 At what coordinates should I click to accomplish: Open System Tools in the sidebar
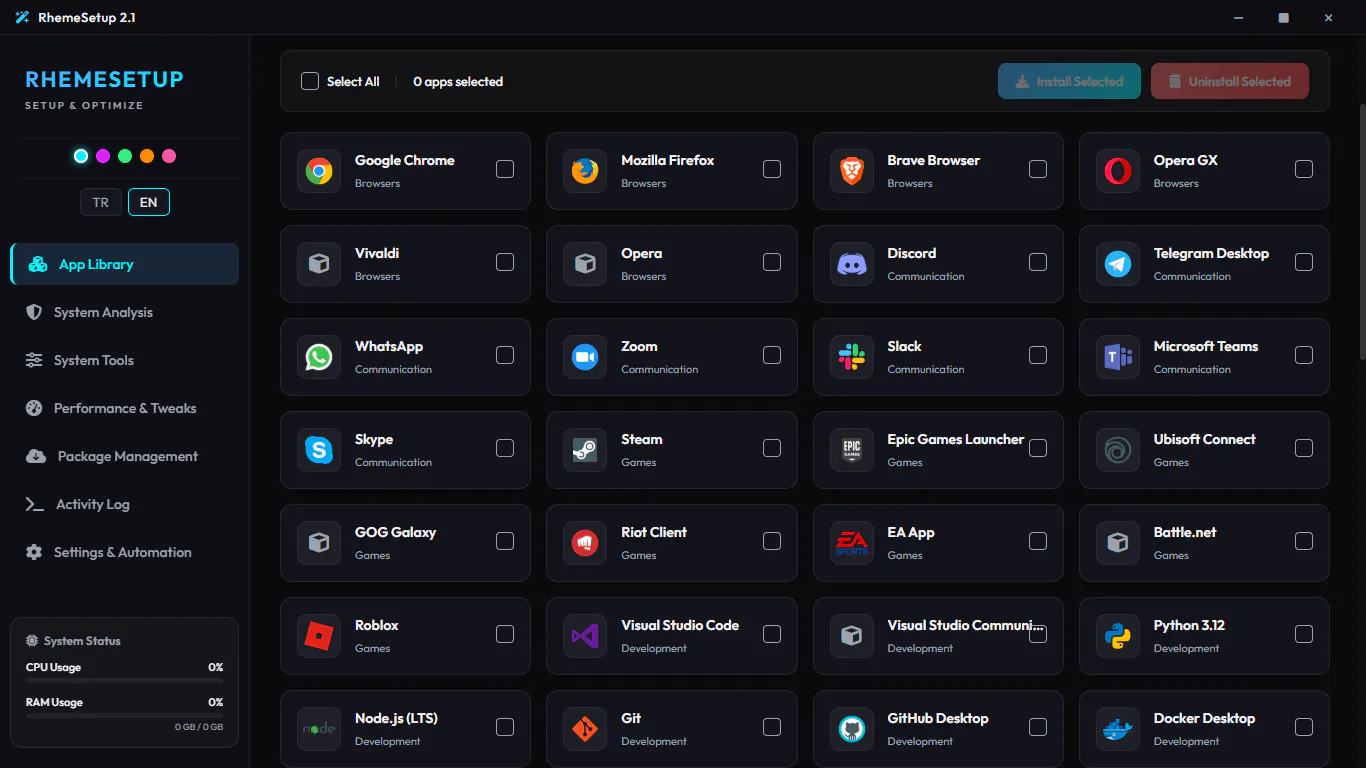(x=125, y=360)
